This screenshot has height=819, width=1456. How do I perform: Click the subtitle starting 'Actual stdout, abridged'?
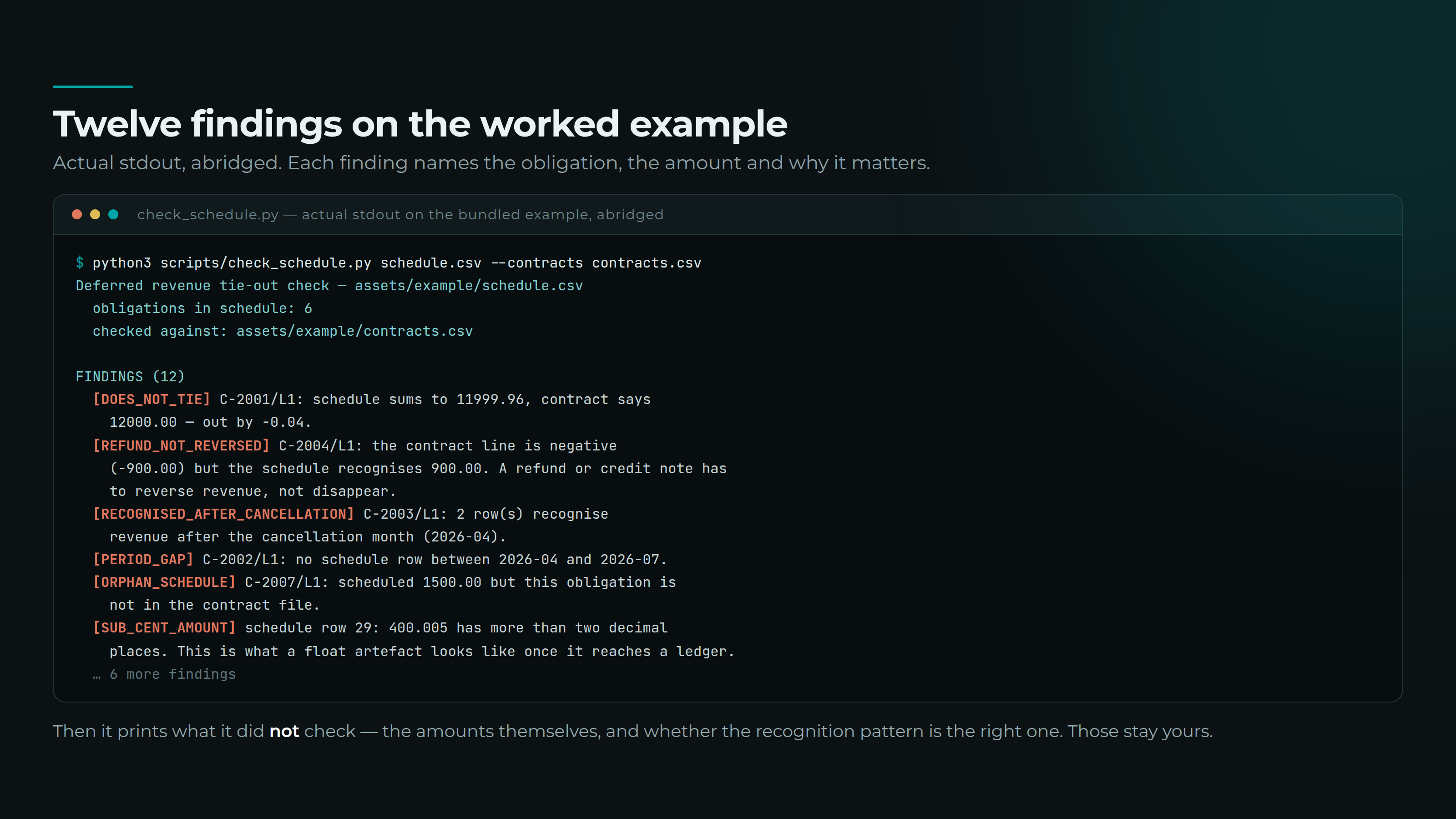coord(491,163)
